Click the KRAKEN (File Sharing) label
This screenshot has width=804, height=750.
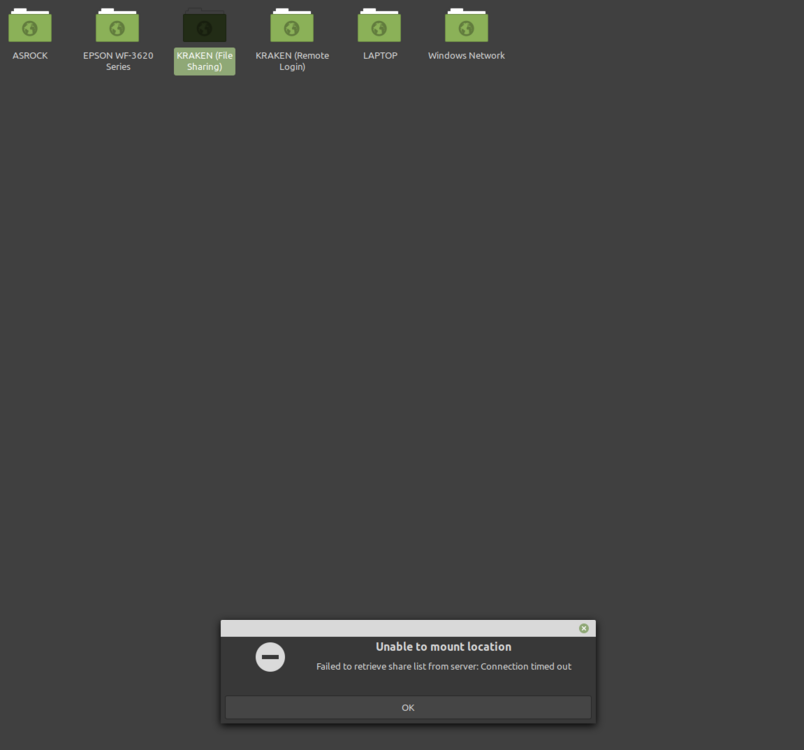[205, 61]
